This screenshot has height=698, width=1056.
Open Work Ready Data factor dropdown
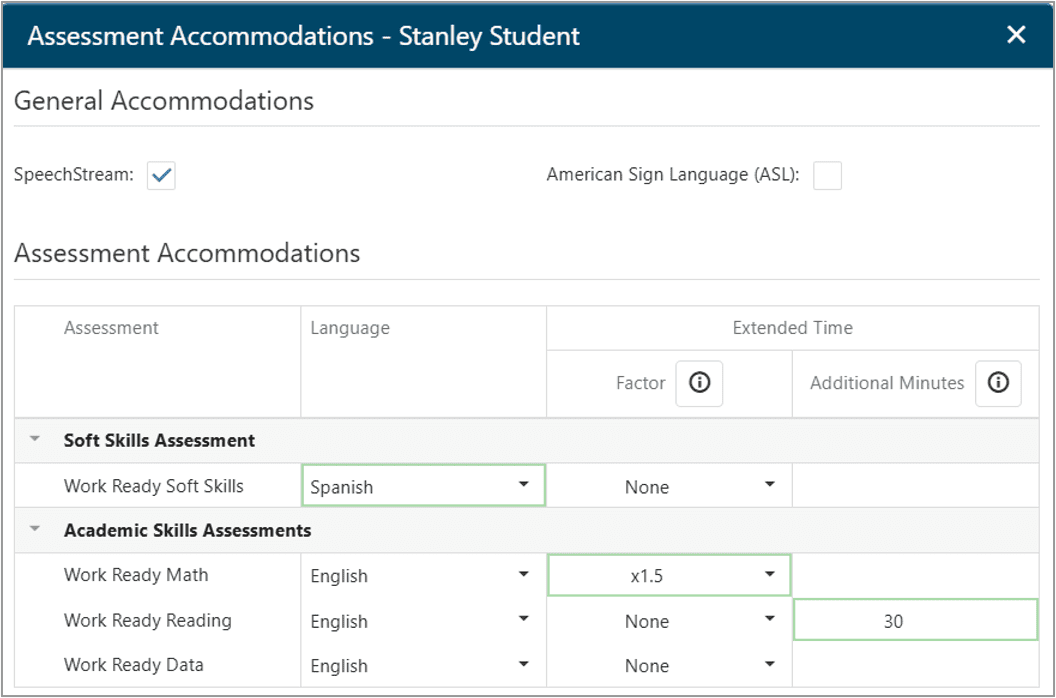point(669,665)
